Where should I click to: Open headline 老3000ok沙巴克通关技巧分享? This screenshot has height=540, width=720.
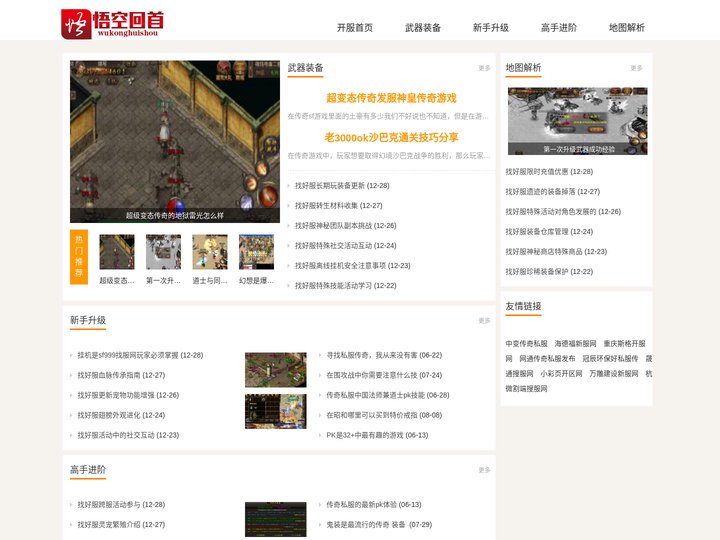[x=391, y=137]
